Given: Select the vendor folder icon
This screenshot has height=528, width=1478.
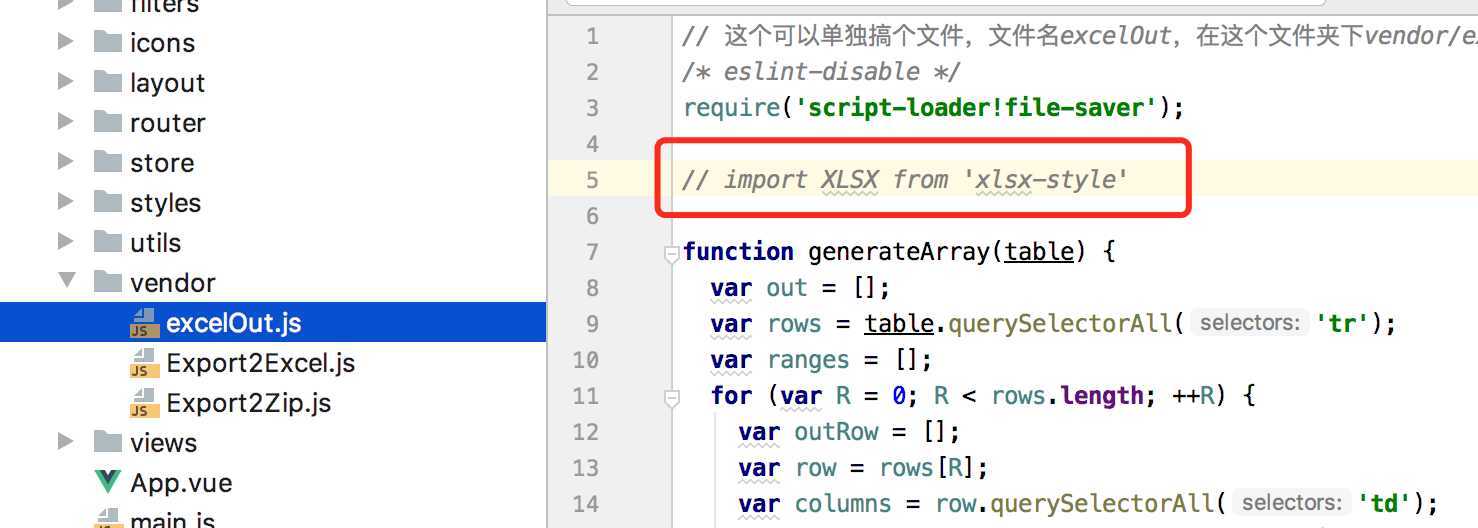Looking at the screenshot, I should pos(107,282).
